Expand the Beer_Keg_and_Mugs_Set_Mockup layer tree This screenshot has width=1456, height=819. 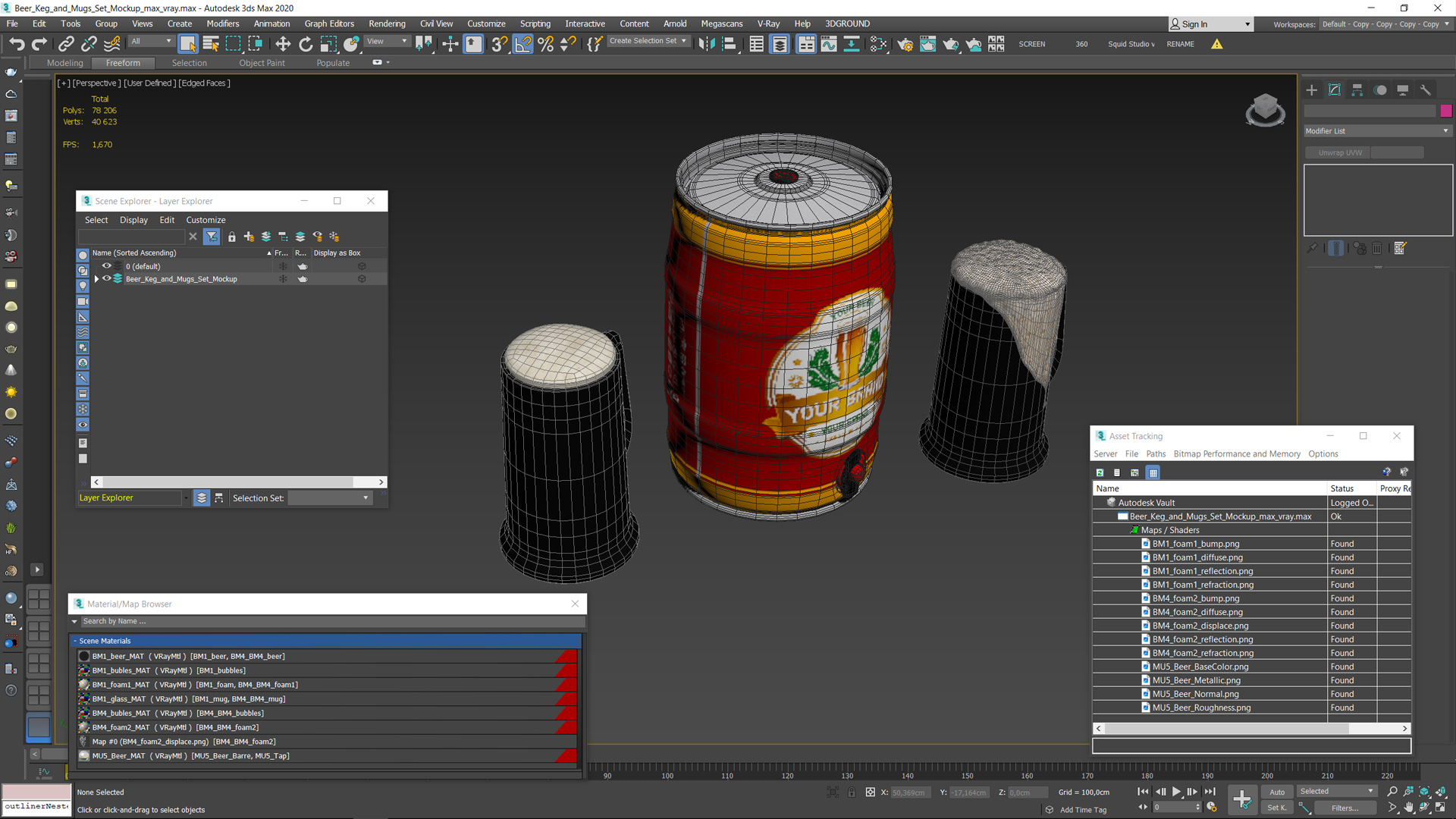(96, 279)
